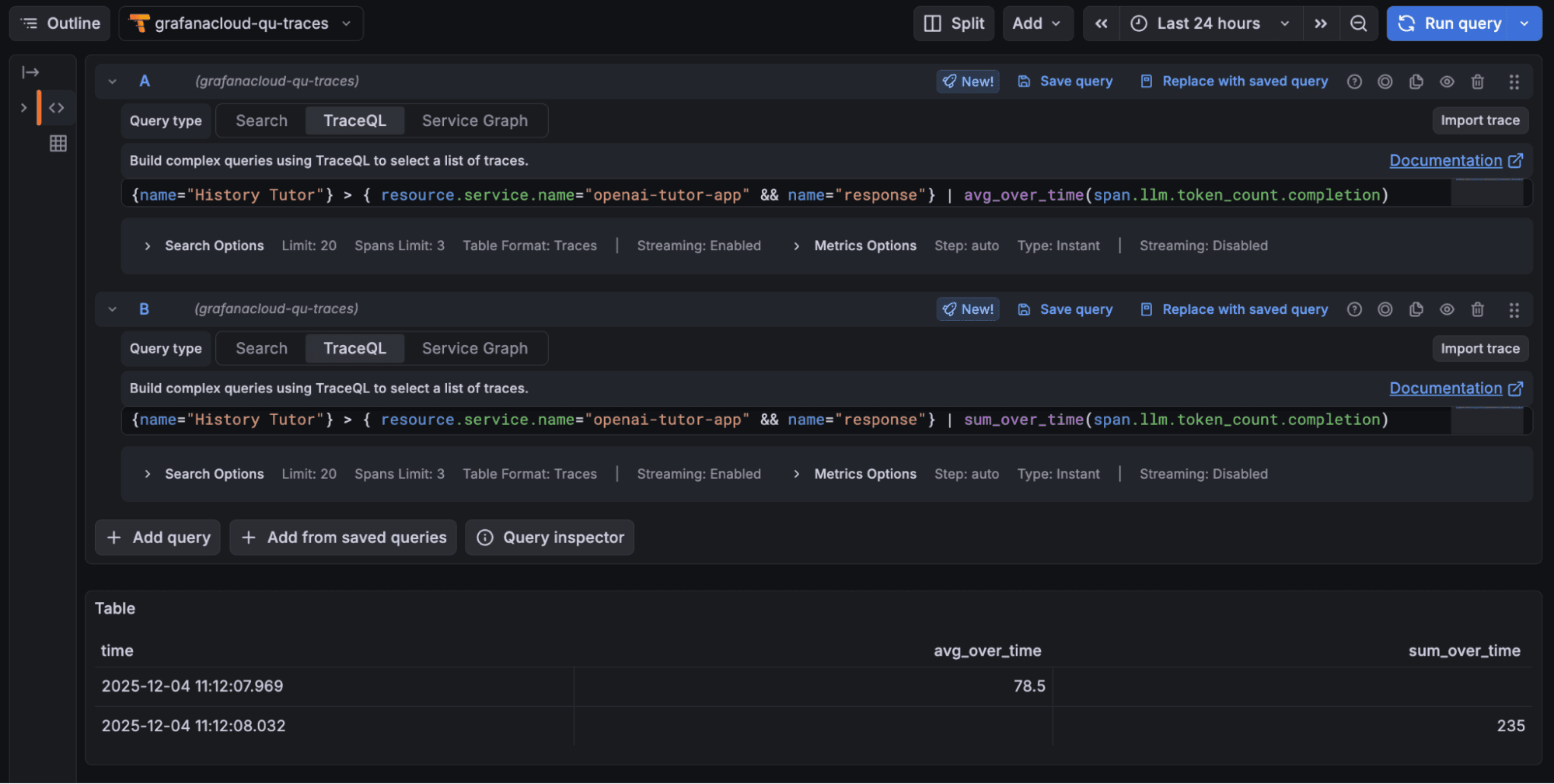Click the 78.5 table cell
The width and height of the screenshot is (1554, 784).
pyautogui.click(x=813, y=686)
